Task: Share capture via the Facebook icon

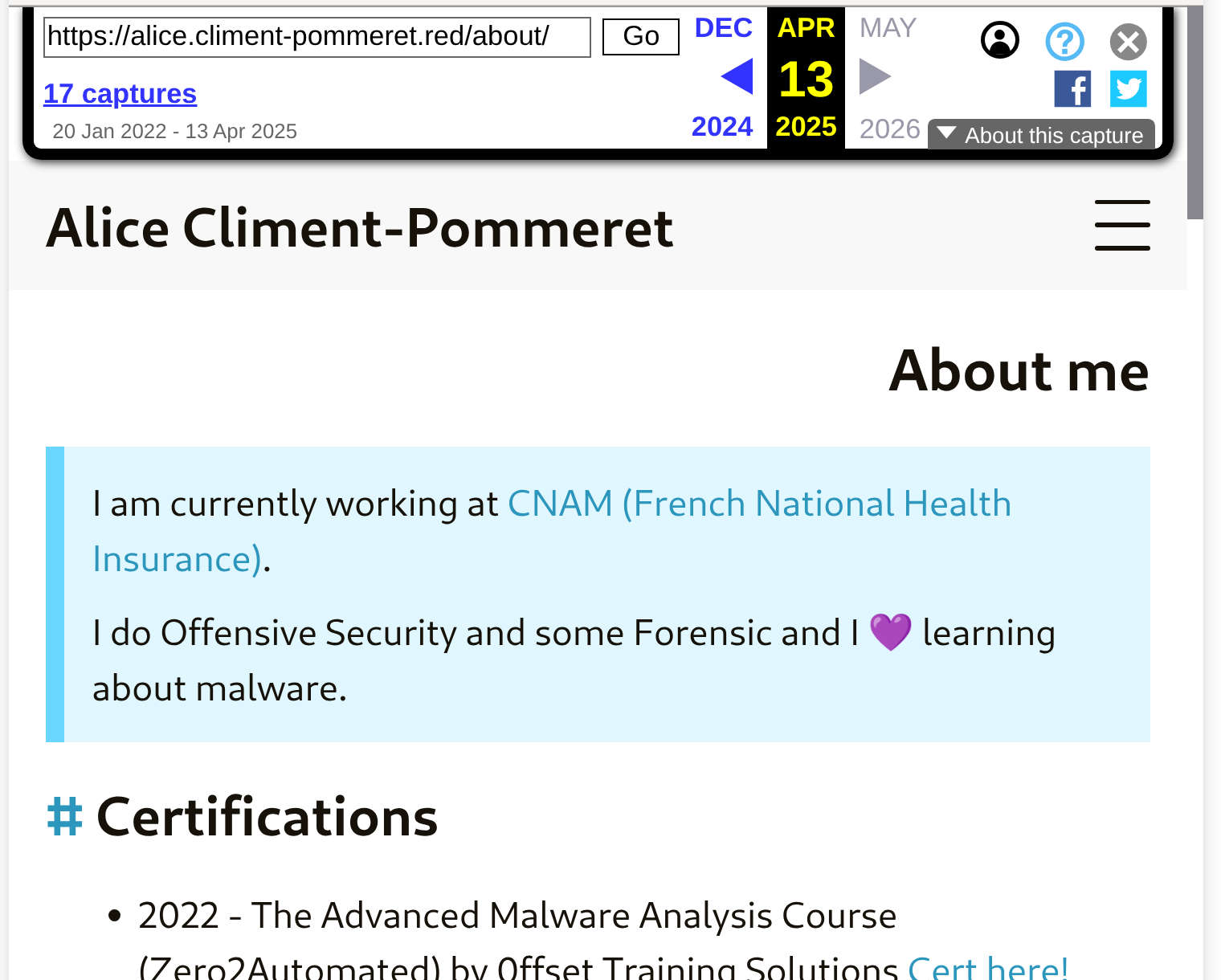Action: [x=1073, y=88]
